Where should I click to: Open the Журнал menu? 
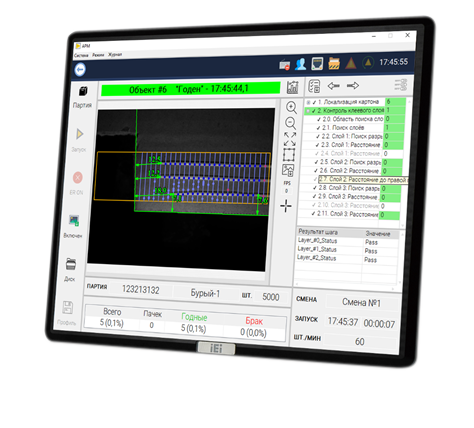tap(115, 54)
